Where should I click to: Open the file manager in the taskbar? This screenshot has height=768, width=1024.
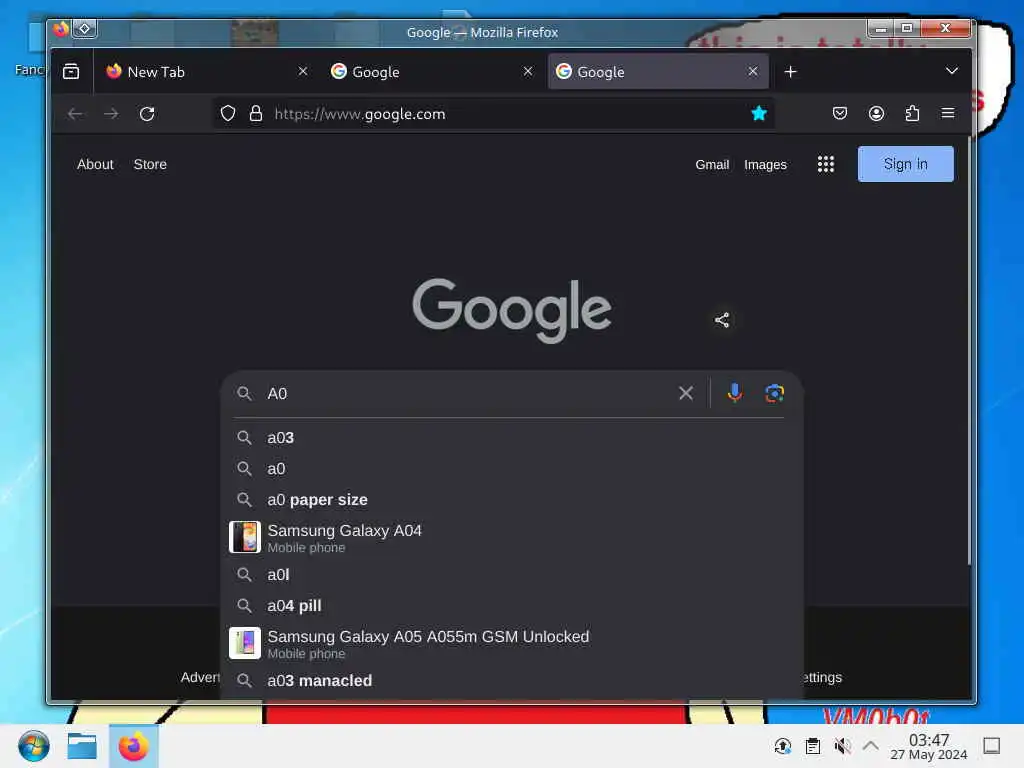(82, 746)
